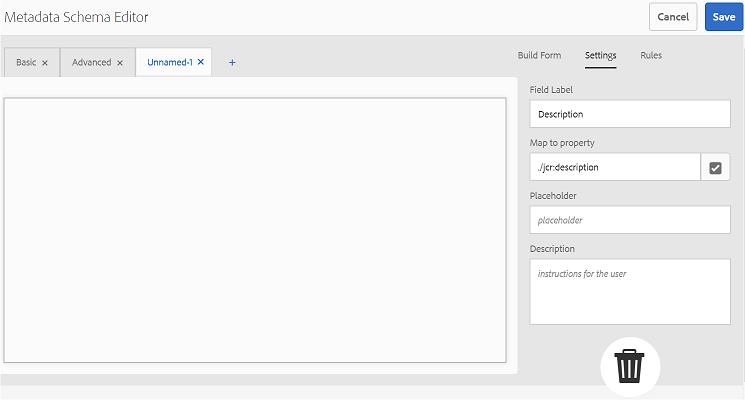Click the Metadata Schema Editor title
The width and height of the screenshot is (745, 400).
tap(77, 17)
